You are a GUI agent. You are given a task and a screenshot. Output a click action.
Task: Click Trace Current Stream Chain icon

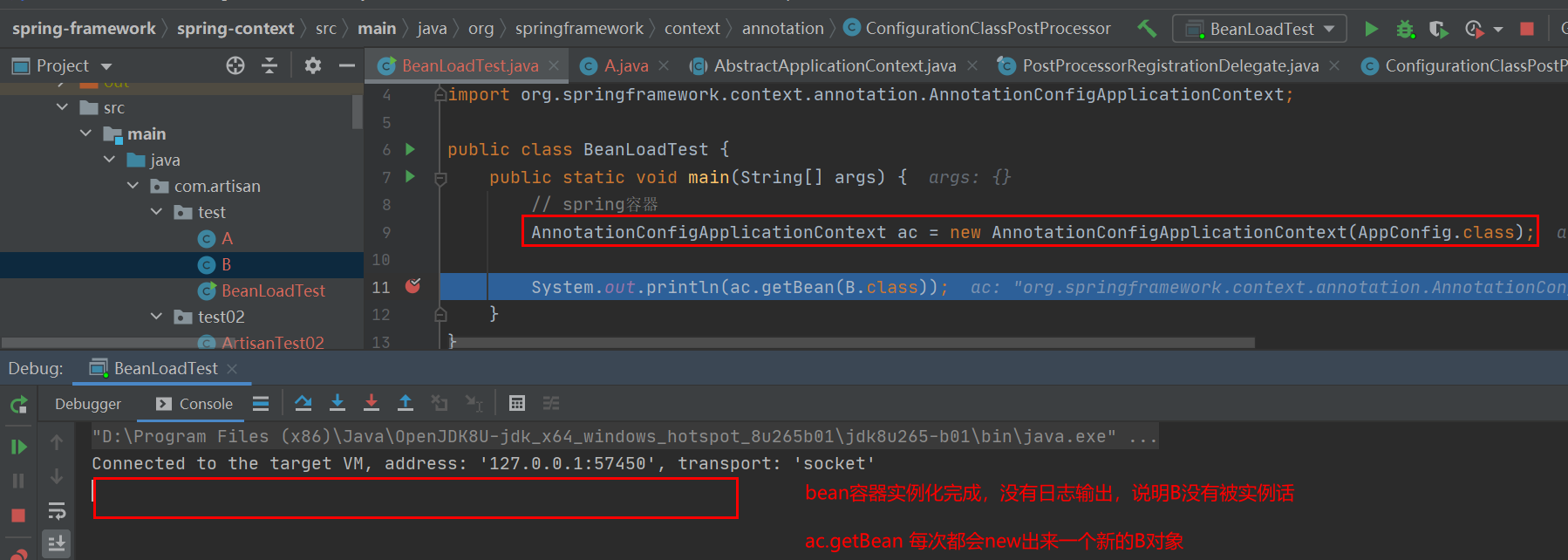pyautogui.click(x=551, y=403)
